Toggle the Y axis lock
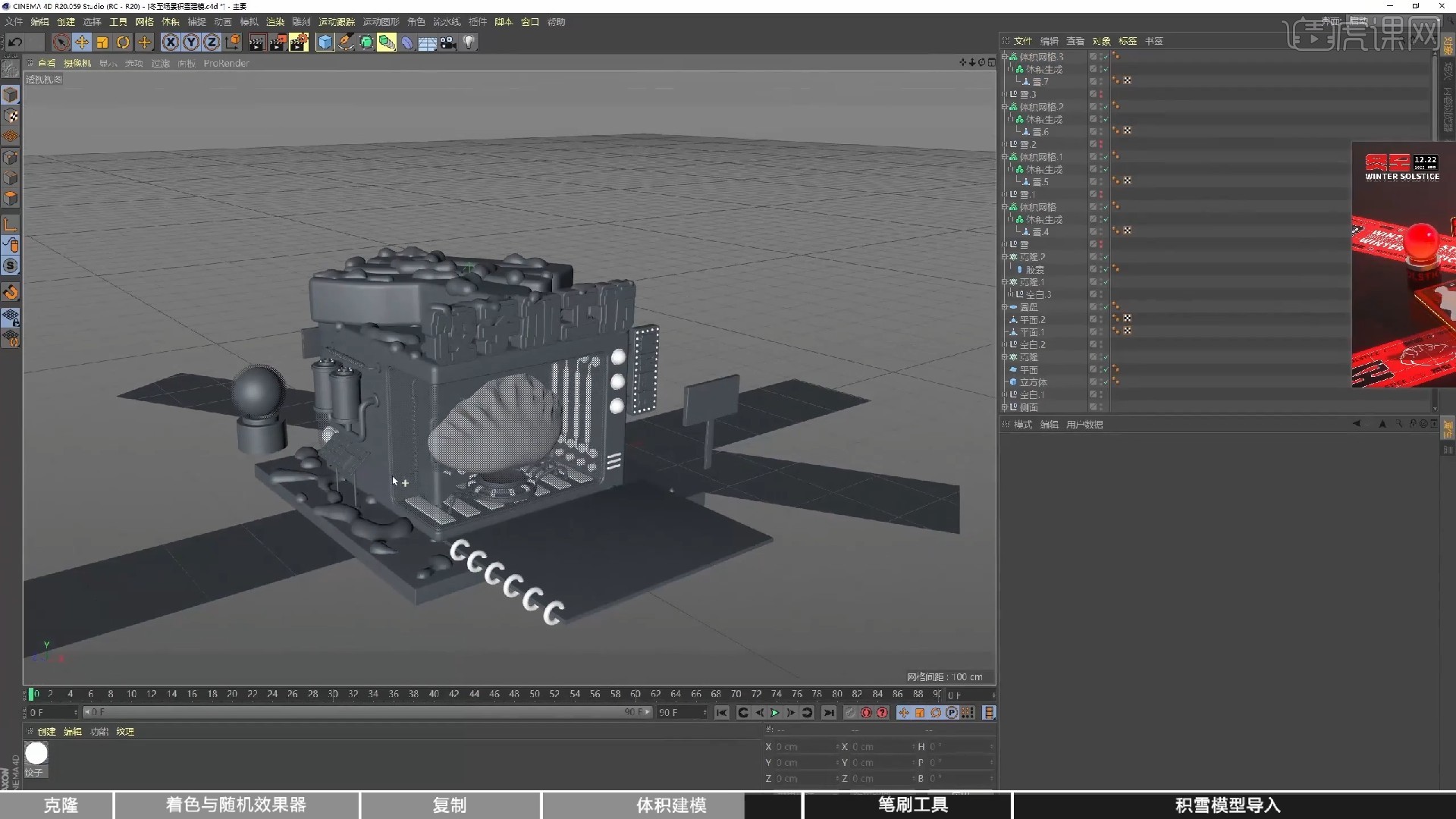 (x=191, y=42)
